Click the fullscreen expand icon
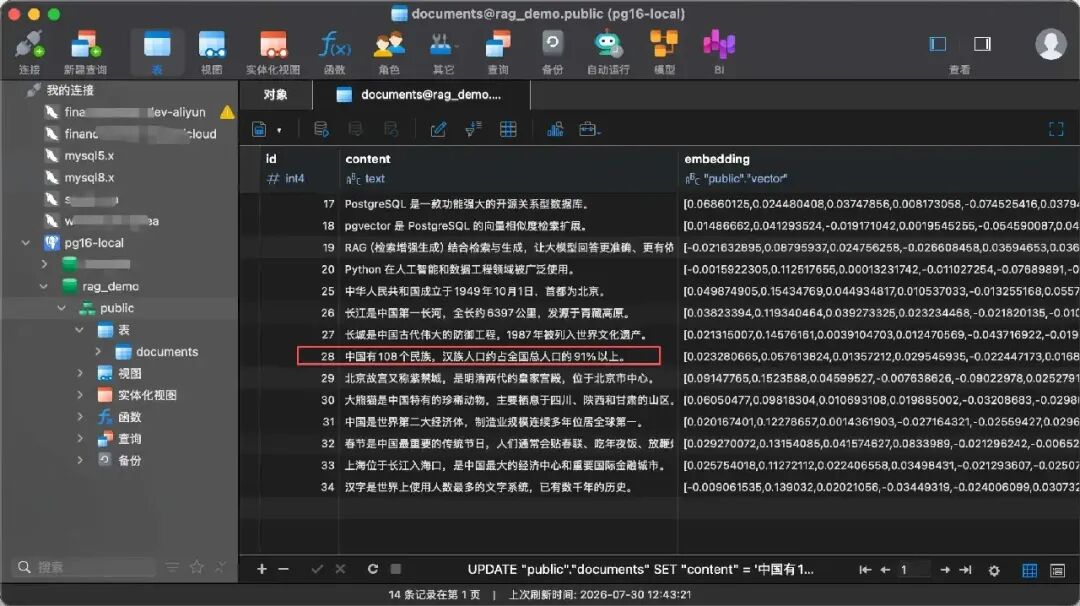Viewport: 1080px width, 606px height. 1056,129
